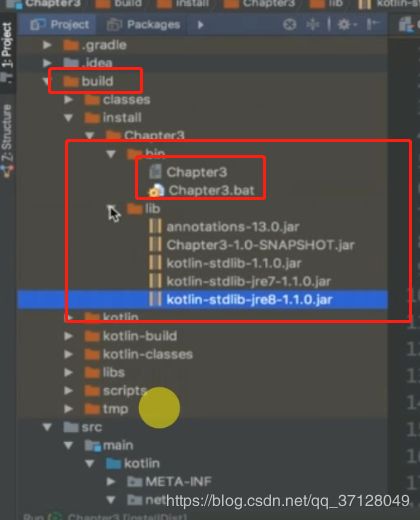Open the Structure side tool window
420x520 pixels.
[x=7, y=141]
